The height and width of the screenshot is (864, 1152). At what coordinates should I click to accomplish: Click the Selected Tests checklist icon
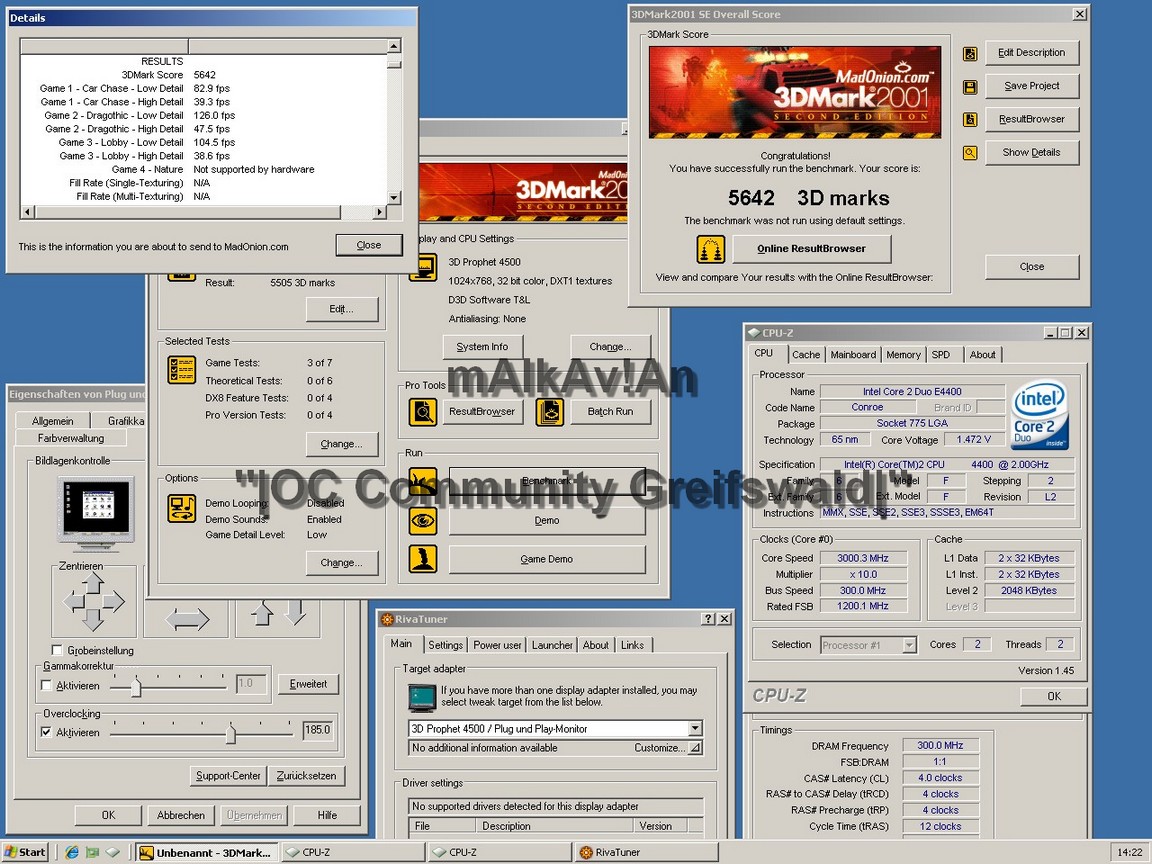point(181,370)
